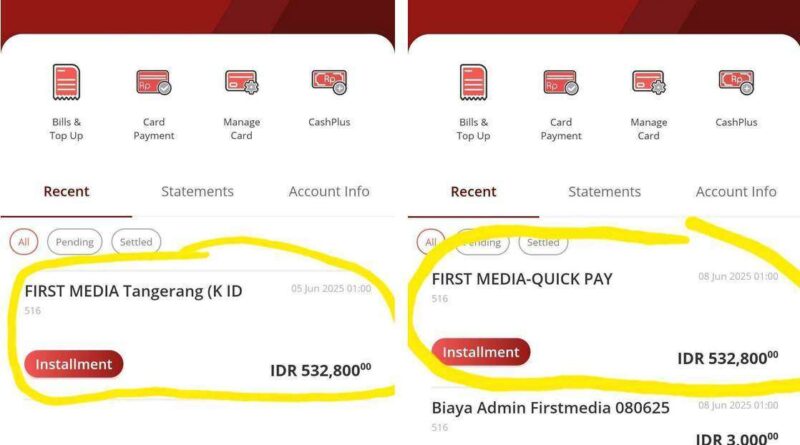Screen dimensions: 800x445
Task: Switch to Statements tab in right screen
Action: click(605, 192)
